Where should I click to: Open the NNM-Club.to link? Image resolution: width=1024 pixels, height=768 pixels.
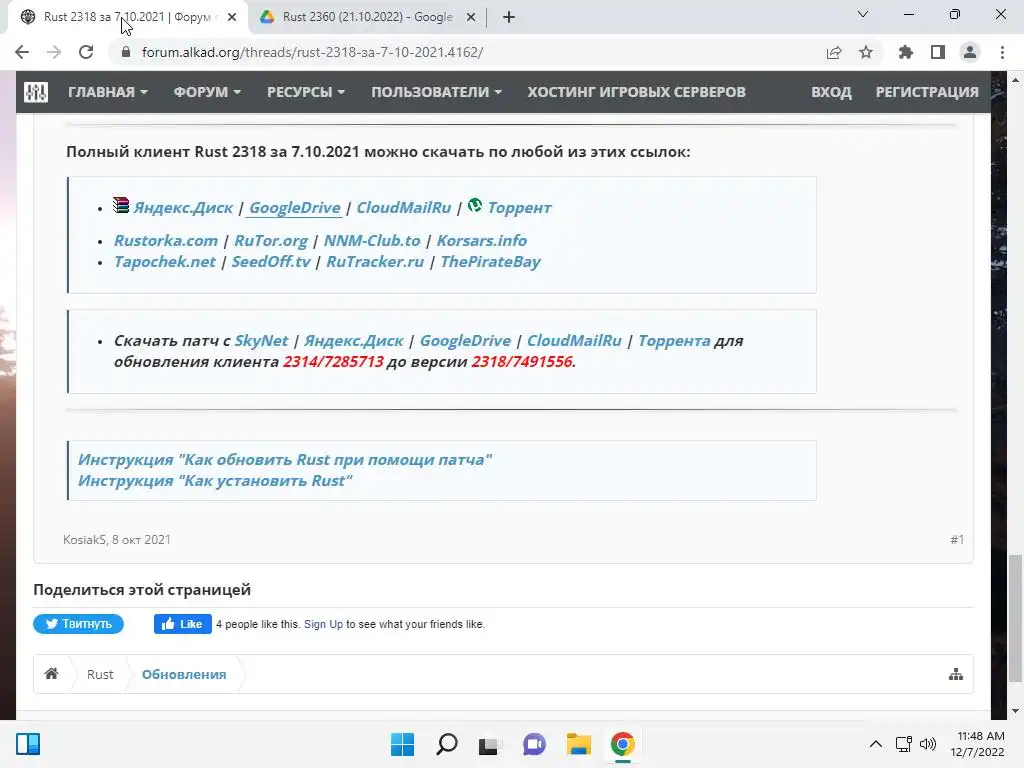[x=372, y=240]
